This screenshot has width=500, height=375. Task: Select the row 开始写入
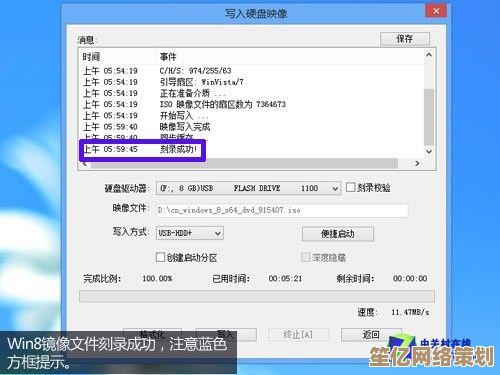(x=252, y=116)
